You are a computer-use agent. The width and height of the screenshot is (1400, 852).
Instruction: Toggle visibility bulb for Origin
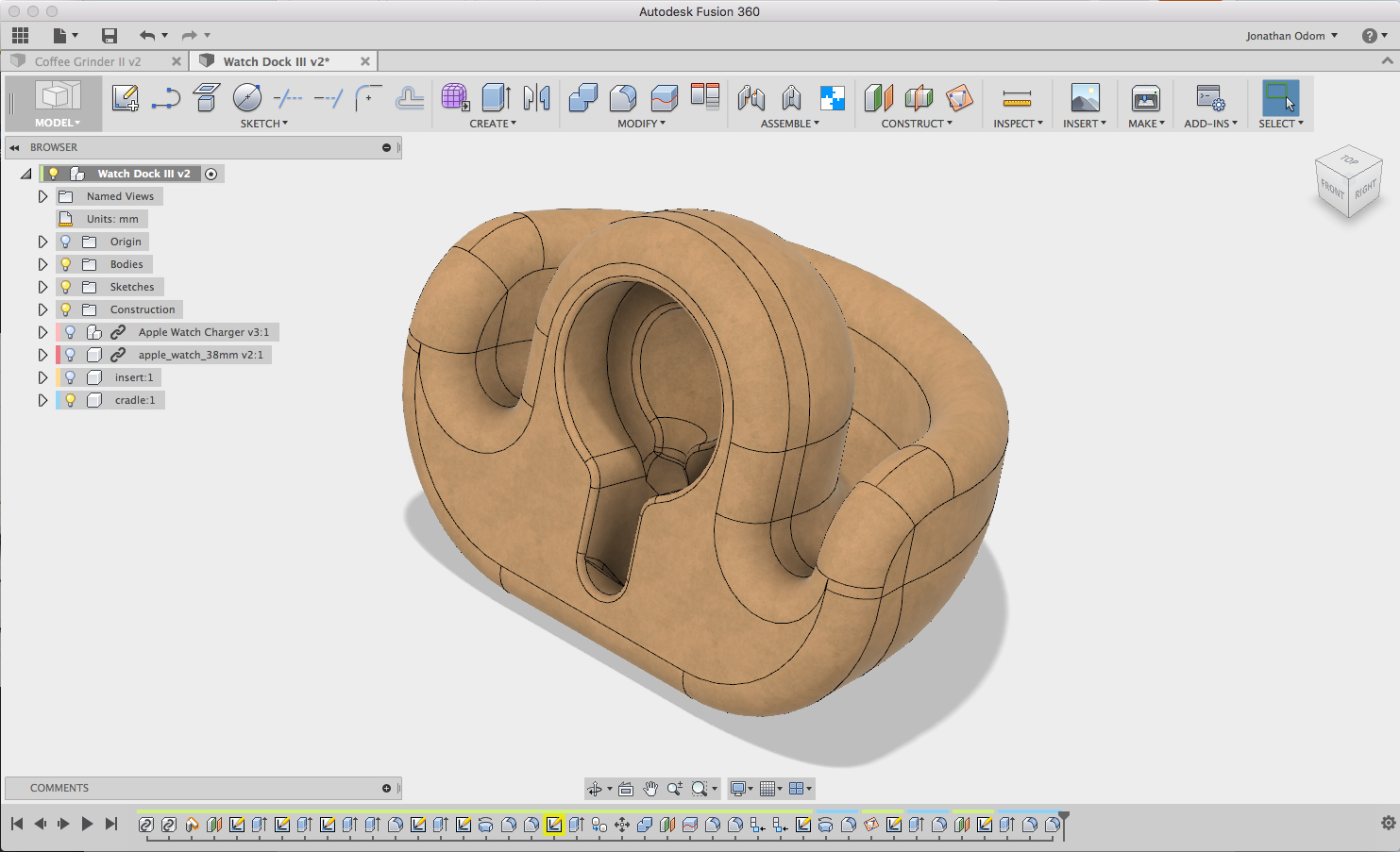[65, 242]
